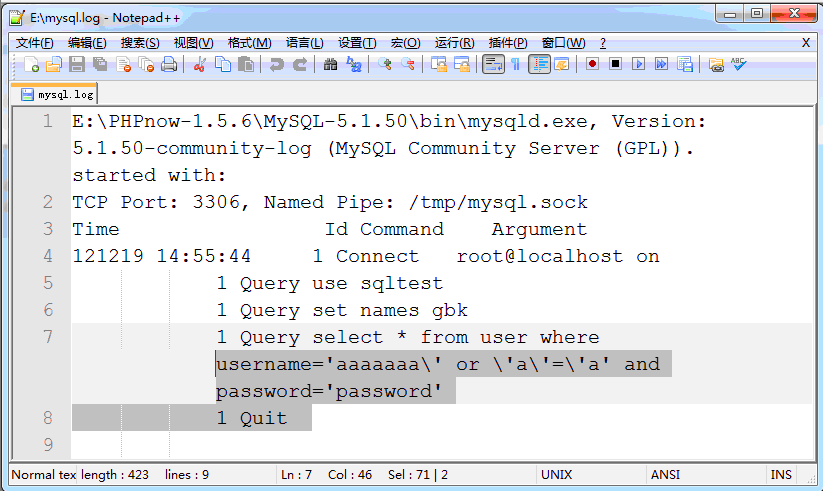
Task: Open Find dialog with binoculars icon
Action: point(330,65)
